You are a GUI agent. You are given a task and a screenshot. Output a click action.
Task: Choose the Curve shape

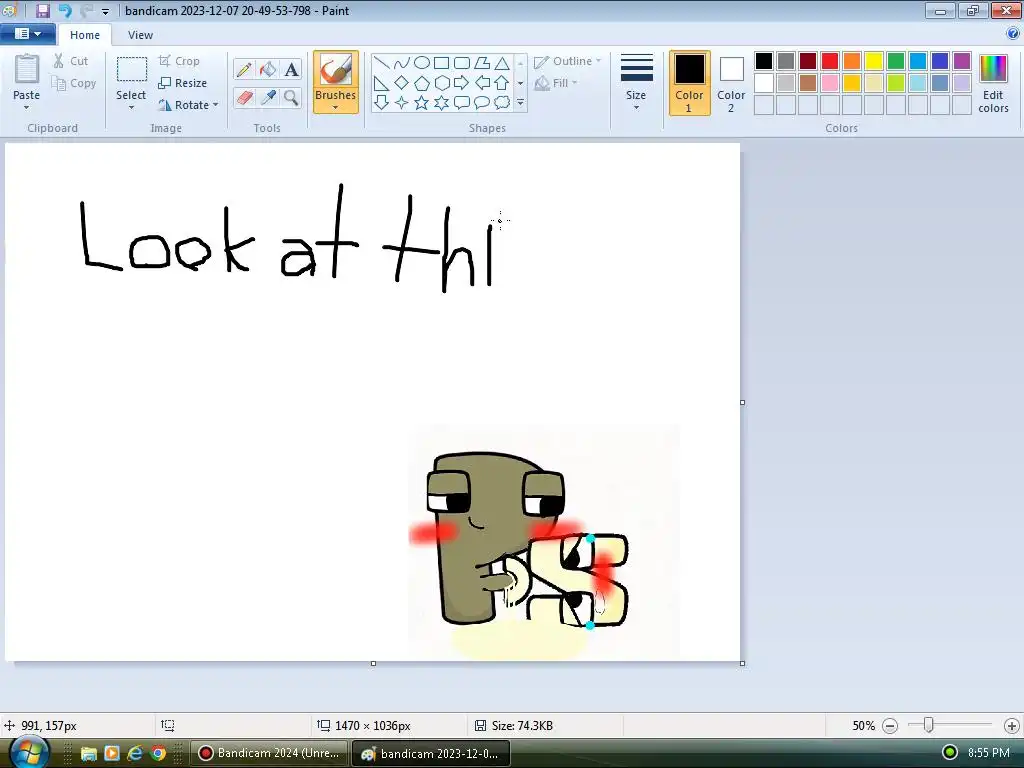[x=402, y=63]
